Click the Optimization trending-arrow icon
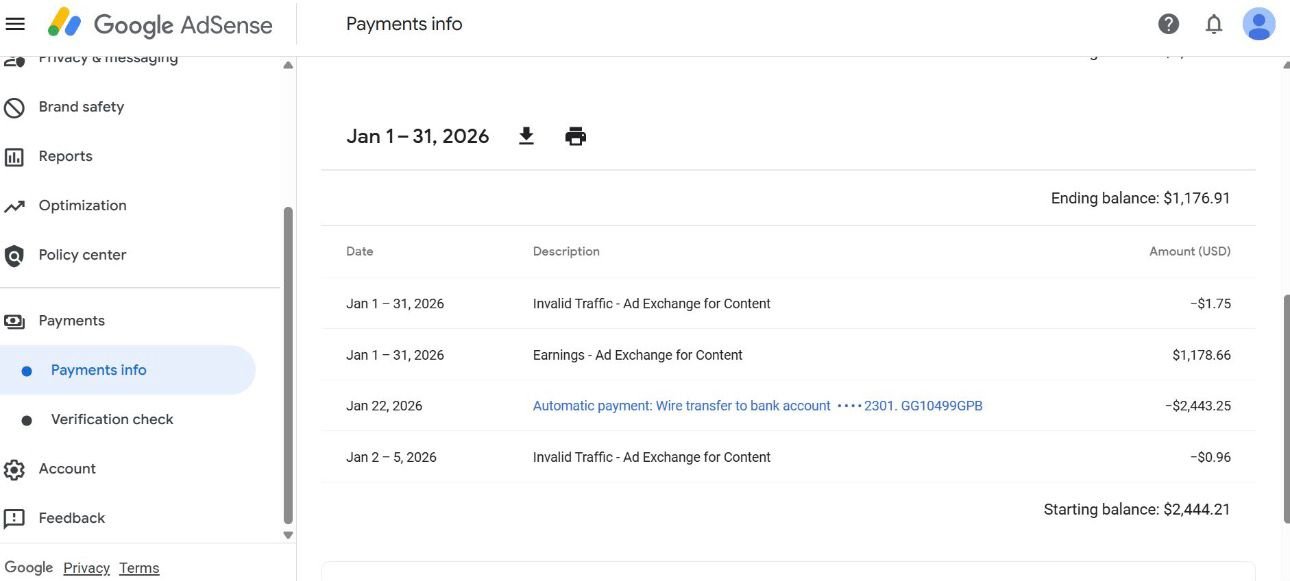Screen dimensions: 1290x581 [14, 205]
